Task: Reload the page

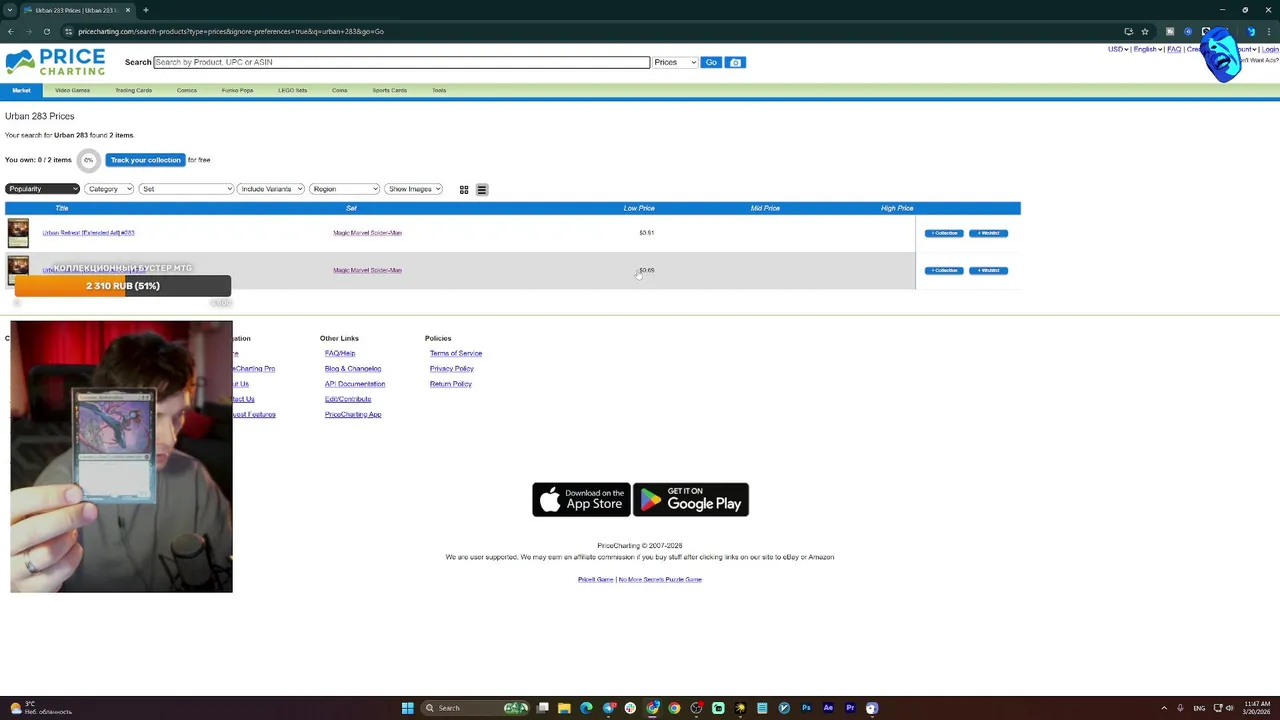Action: [x=46, y=31]
